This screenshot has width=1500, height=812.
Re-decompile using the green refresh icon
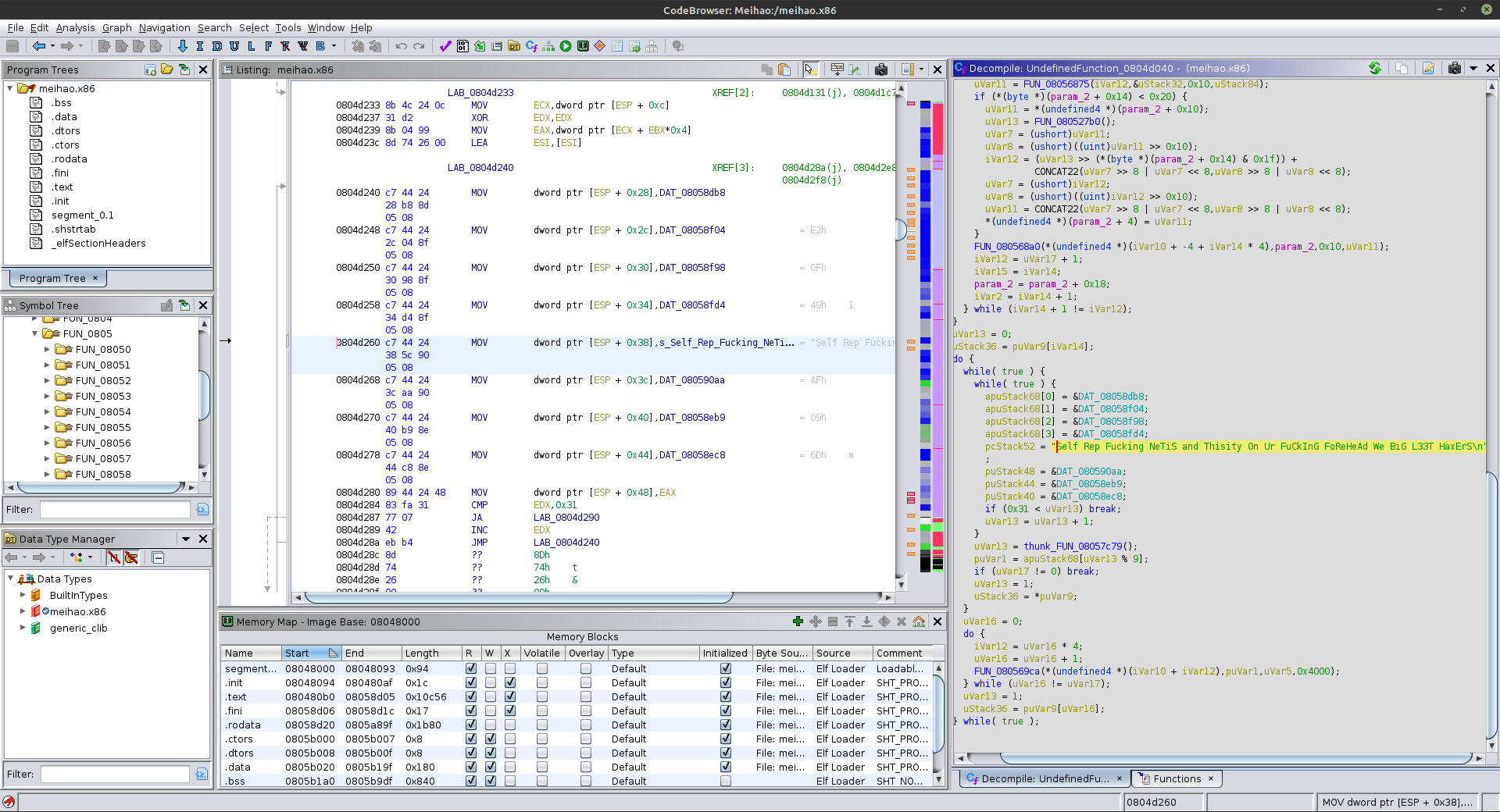click(x=1374, y=68)
